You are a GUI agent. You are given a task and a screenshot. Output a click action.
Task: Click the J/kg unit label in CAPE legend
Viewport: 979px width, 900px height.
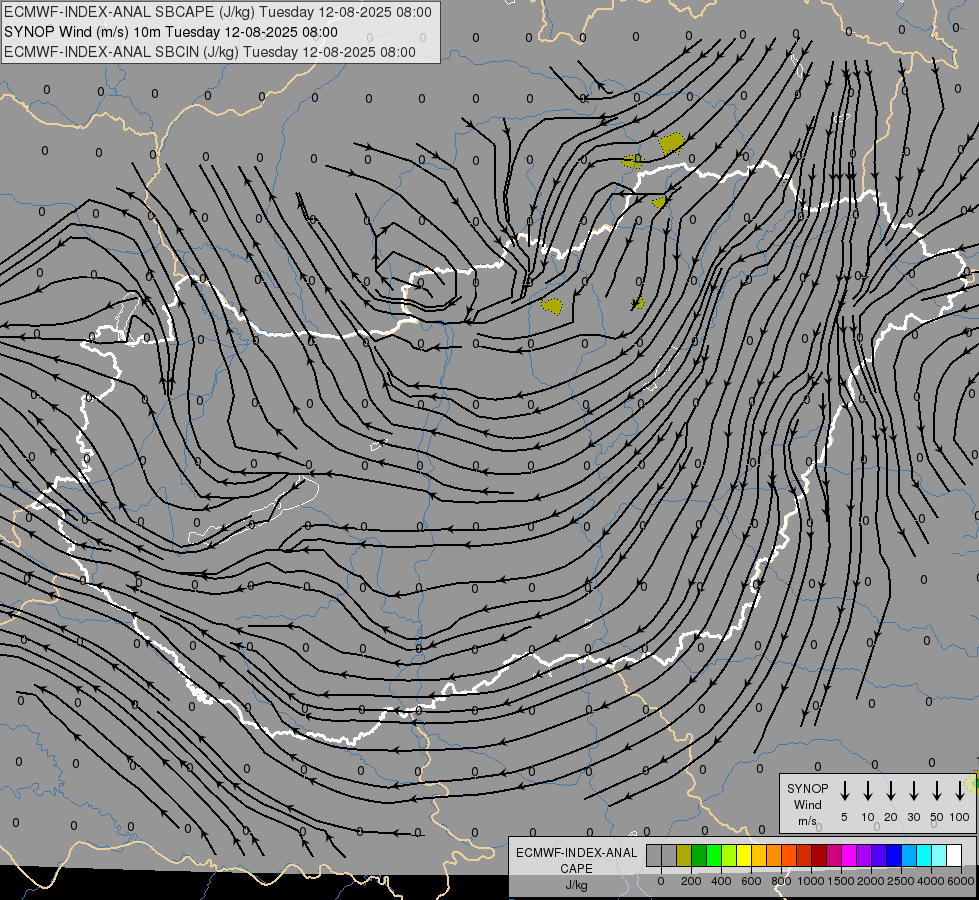(x=576, y=885)
